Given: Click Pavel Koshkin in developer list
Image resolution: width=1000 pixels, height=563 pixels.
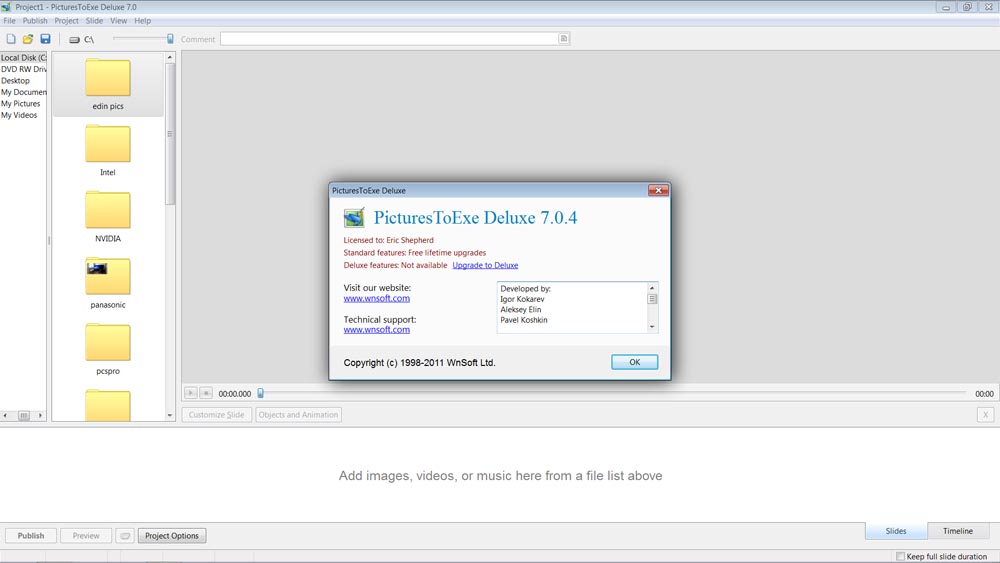Looking at the screenshot, I should (x=524, y=320).
